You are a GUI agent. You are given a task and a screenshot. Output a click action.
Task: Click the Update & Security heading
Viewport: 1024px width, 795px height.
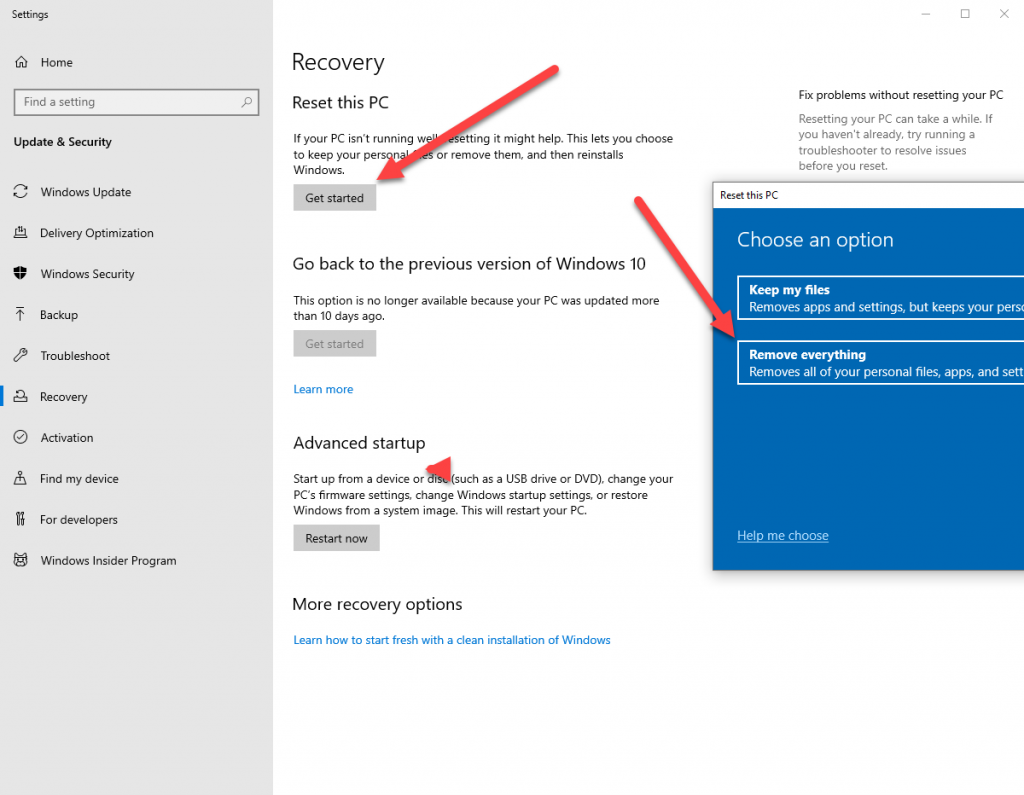[63, 142]
